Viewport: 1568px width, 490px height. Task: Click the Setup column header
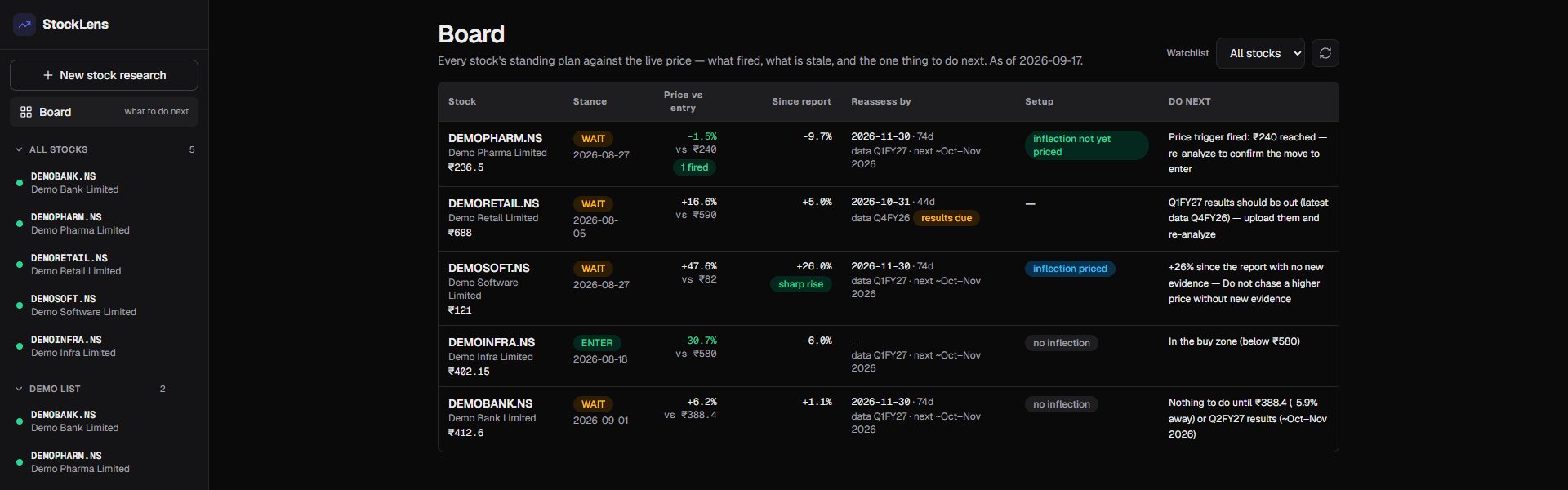pos(1039,101)
